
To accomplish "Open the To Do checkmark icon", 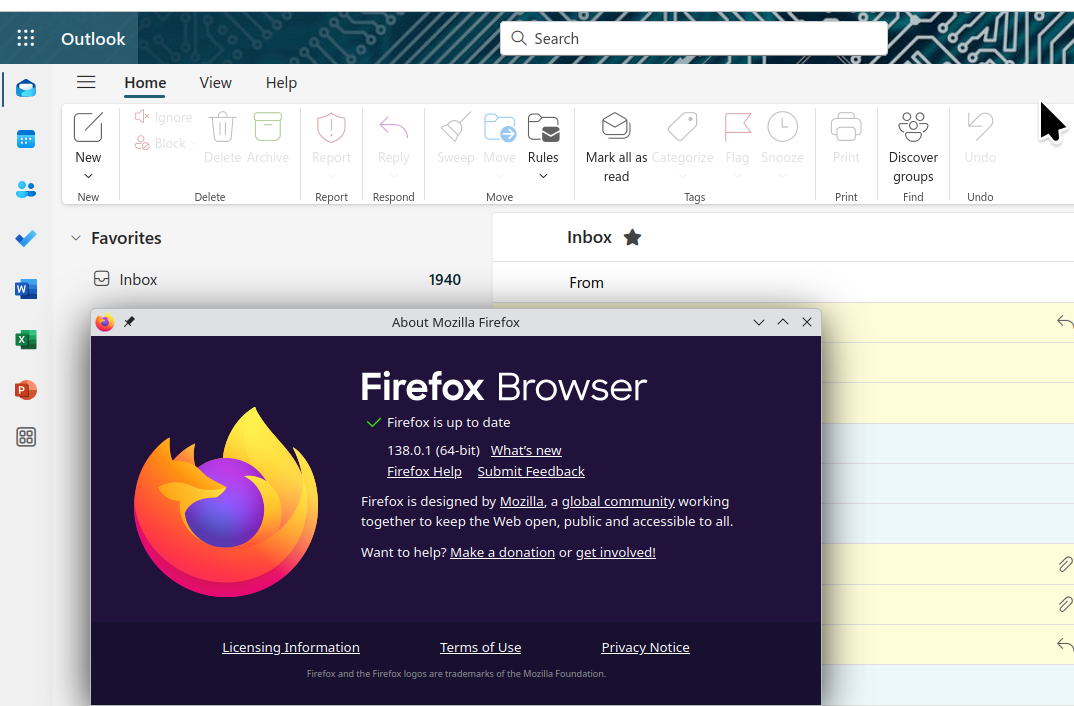I will click(x=26, y=238).
